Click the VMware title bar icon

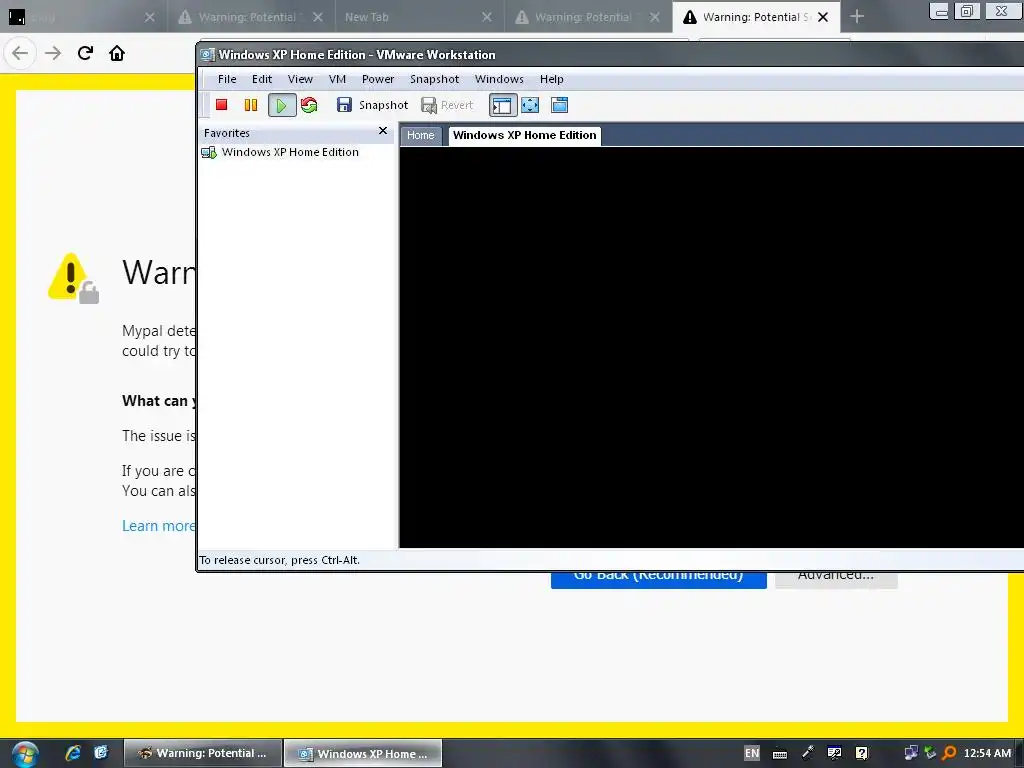(x=208, y=55)
